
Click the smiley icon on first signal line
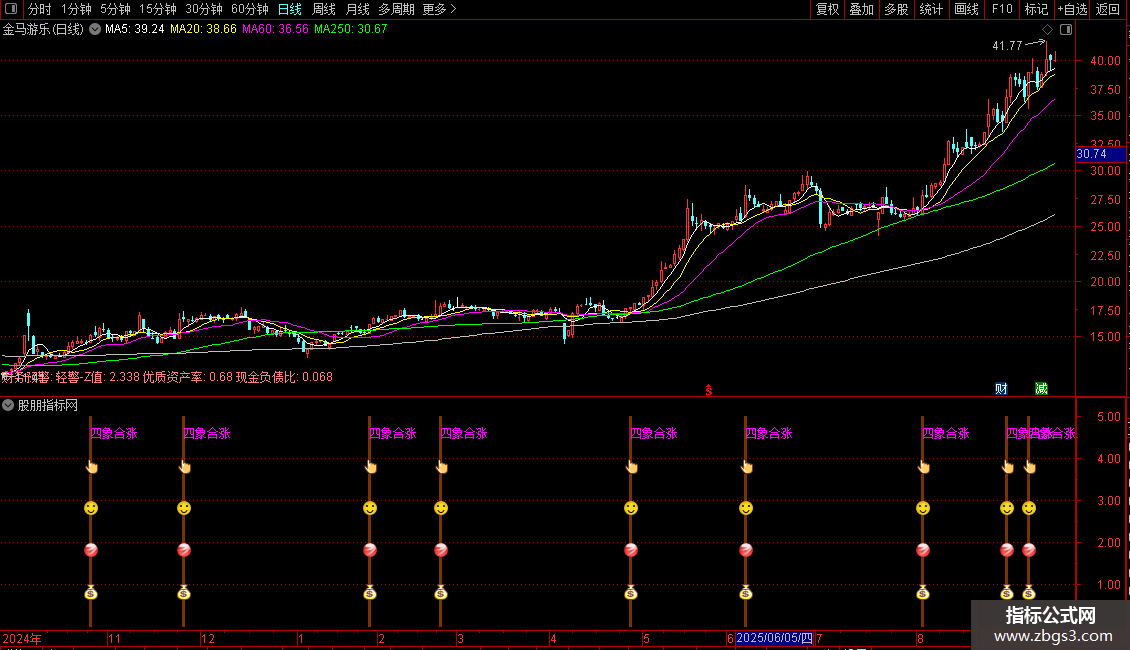pos(91,508)
